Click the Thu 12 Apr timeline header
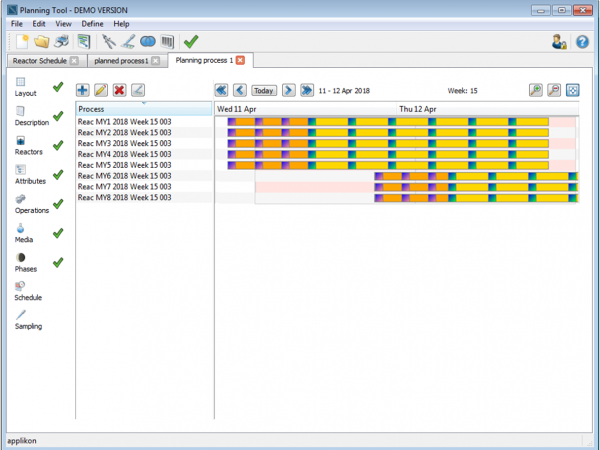Screen dimensions: 600x450 point(488,109)
